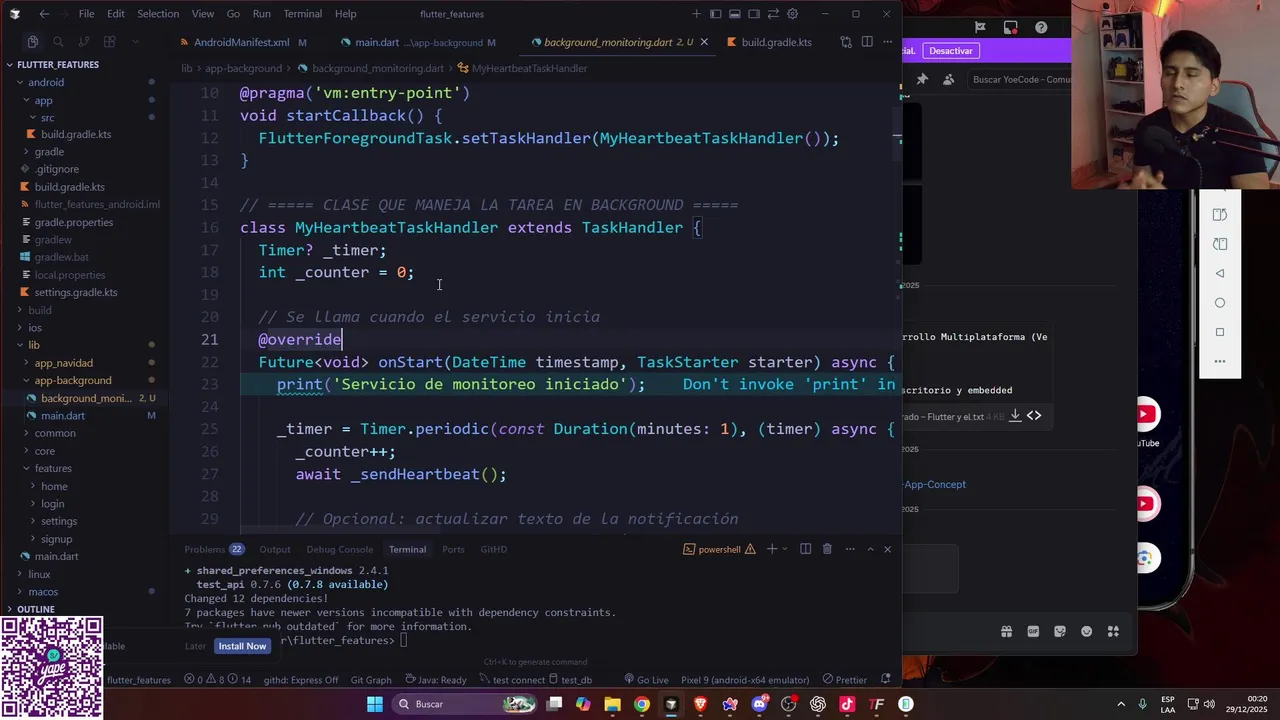Toggle the bottom panel layout icon
Viewport: 1280px width, 720px height.
click(734, 14)
